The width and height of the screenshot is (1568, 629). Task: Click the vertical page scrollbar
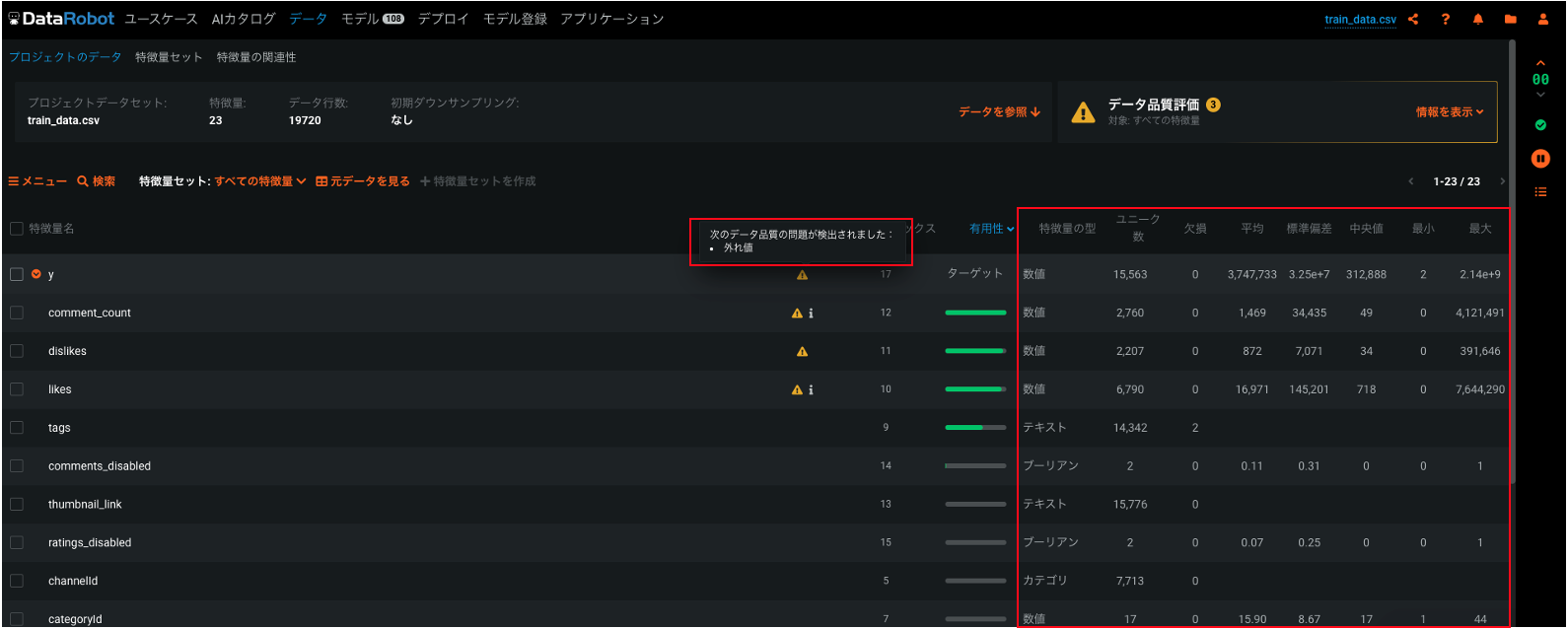click(1512, 261)
